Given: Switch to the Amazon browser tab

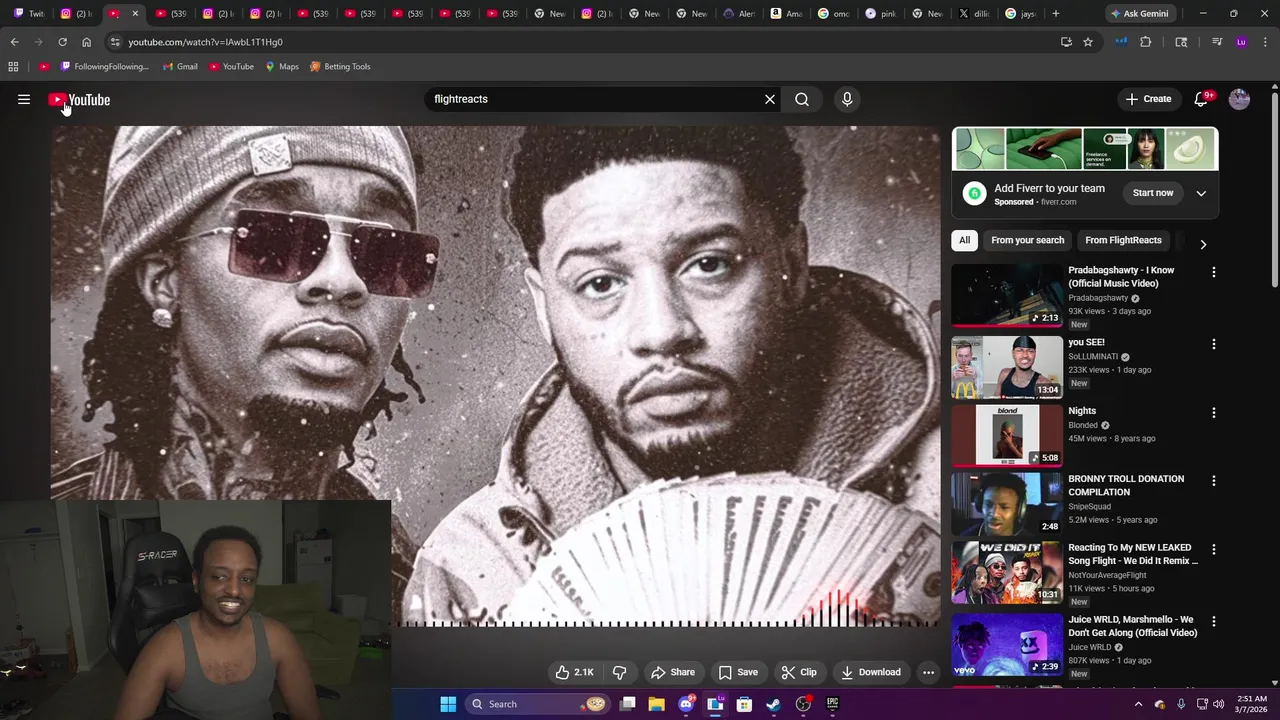Looking at the screenshot, I should 787,13.
